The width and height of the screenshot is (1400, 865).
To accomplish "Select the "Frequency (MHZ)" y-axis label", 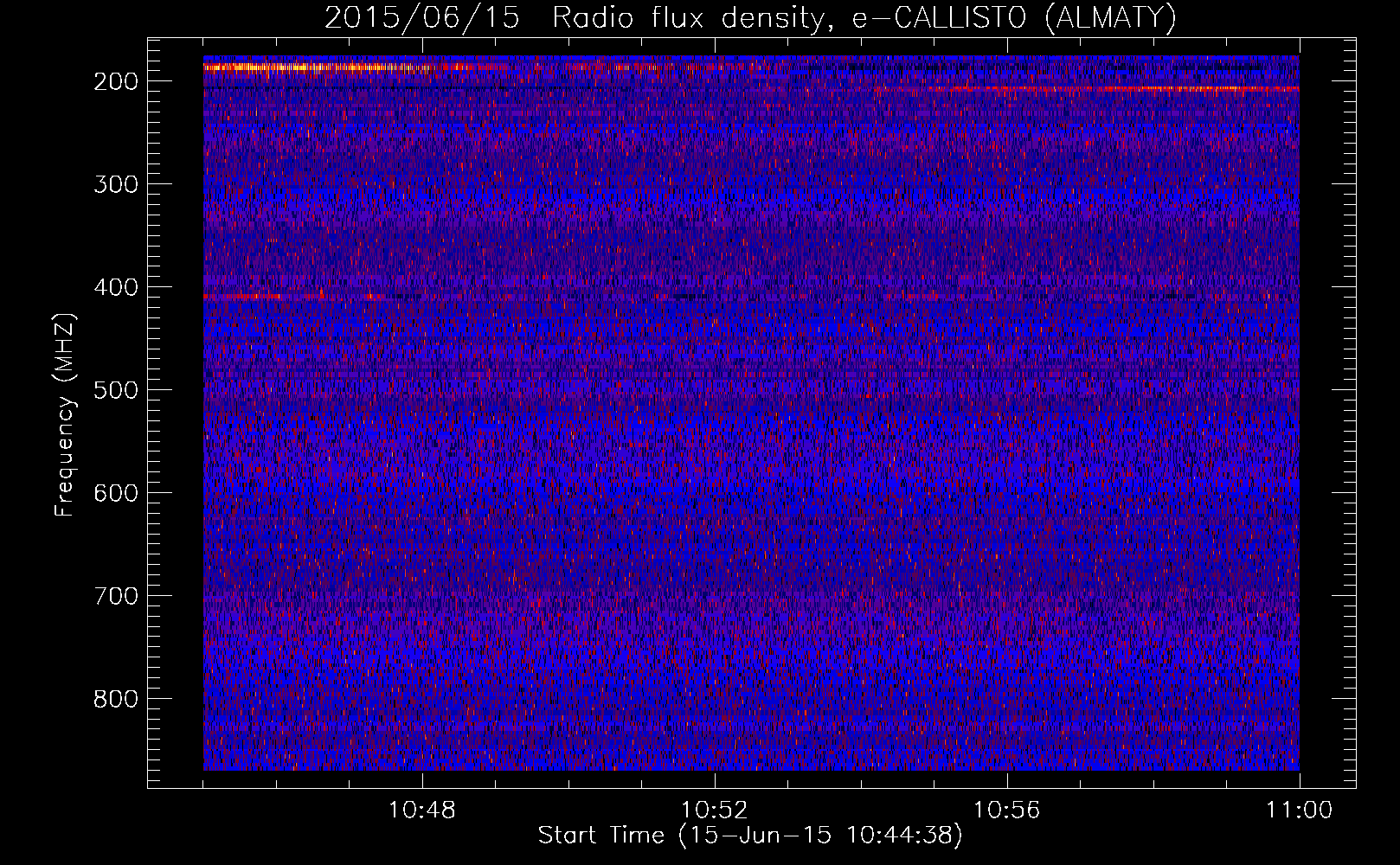I will (x=65, y=415).
